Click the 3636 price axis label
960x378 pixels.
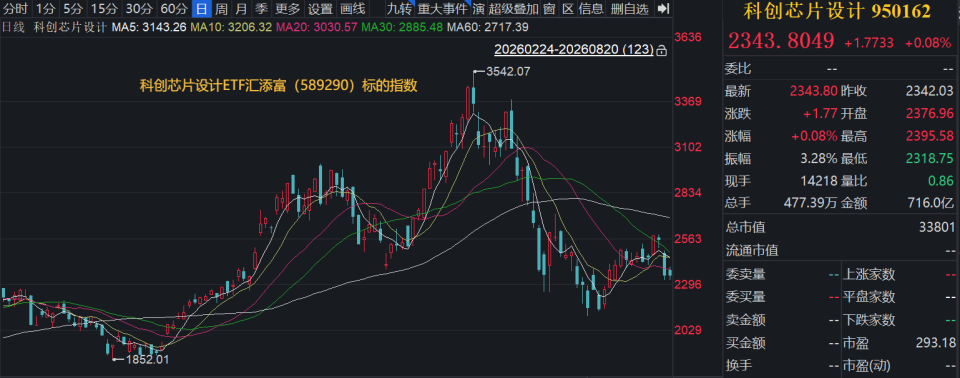click(687, 37)
